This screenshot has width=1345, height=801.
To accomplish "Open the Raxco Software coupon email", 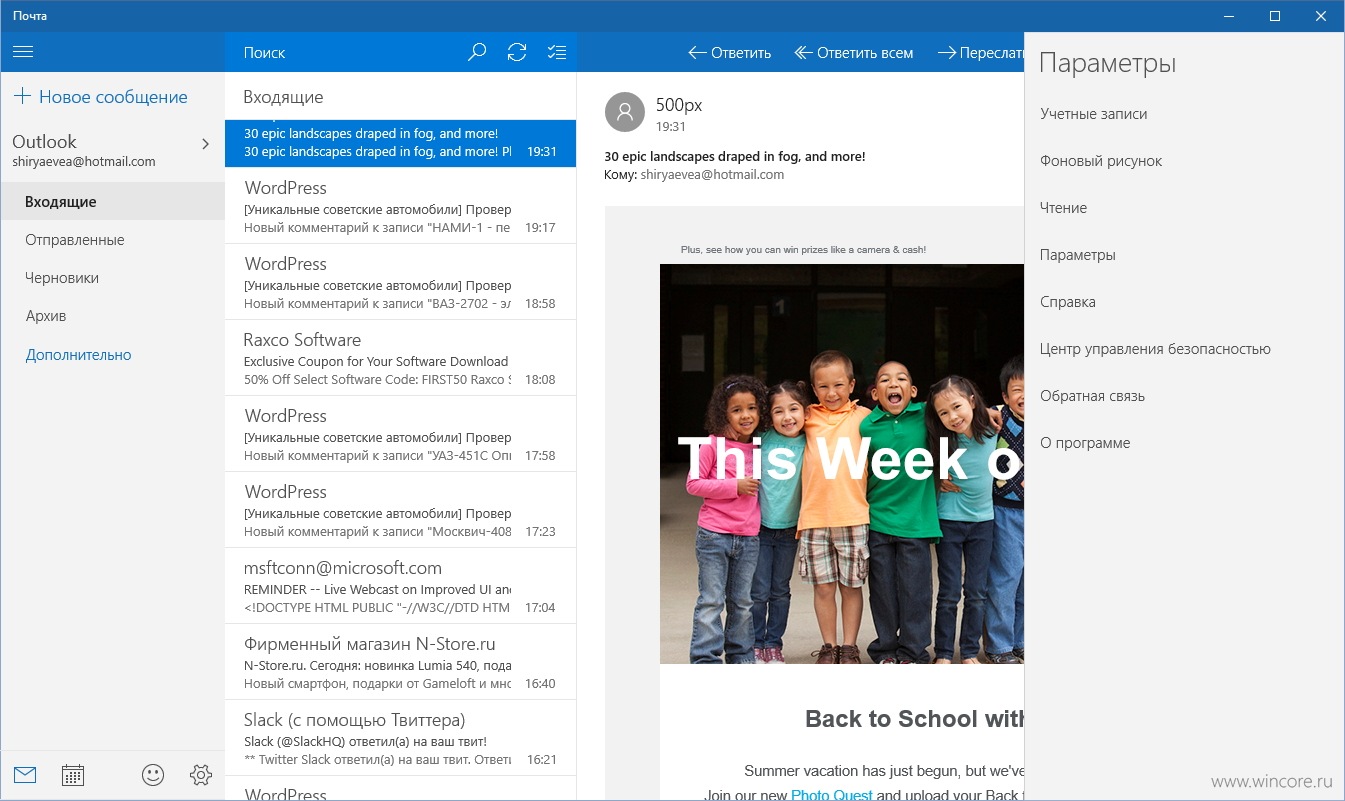I will point(400,358).
